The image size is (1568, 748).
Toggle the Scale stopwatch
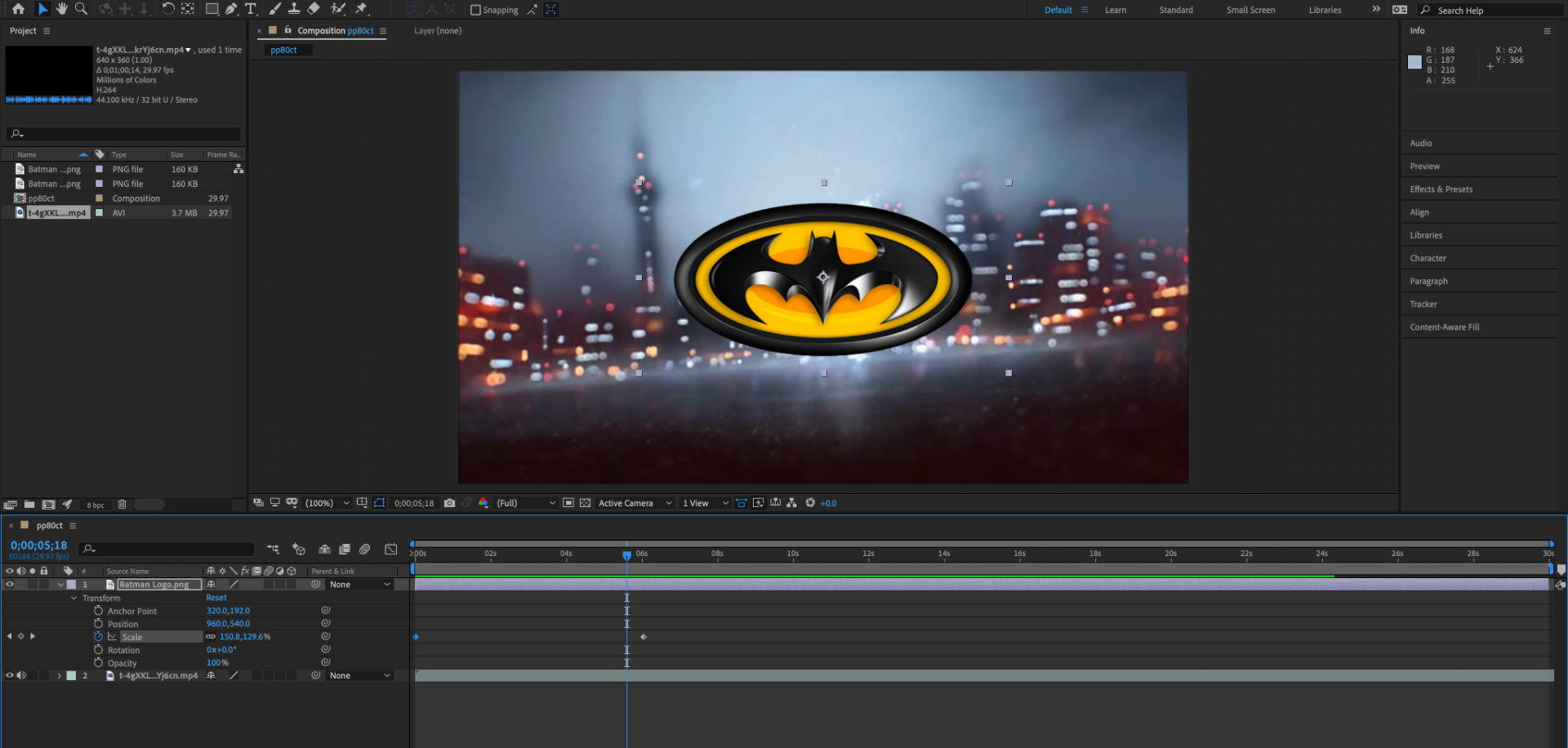tap(99, 637)
